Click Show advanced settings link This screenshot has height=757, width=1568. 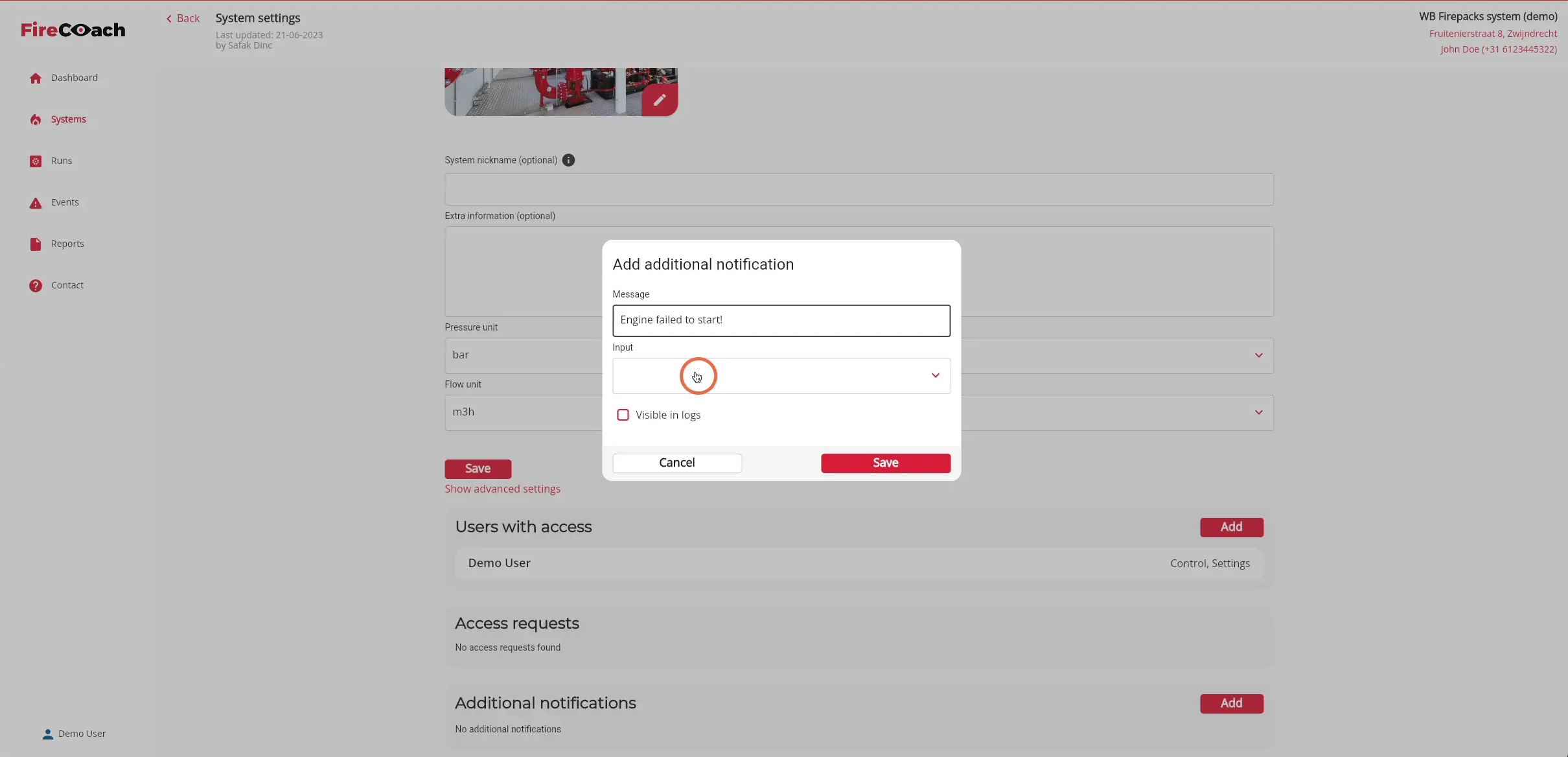click(x=502, y=489)
